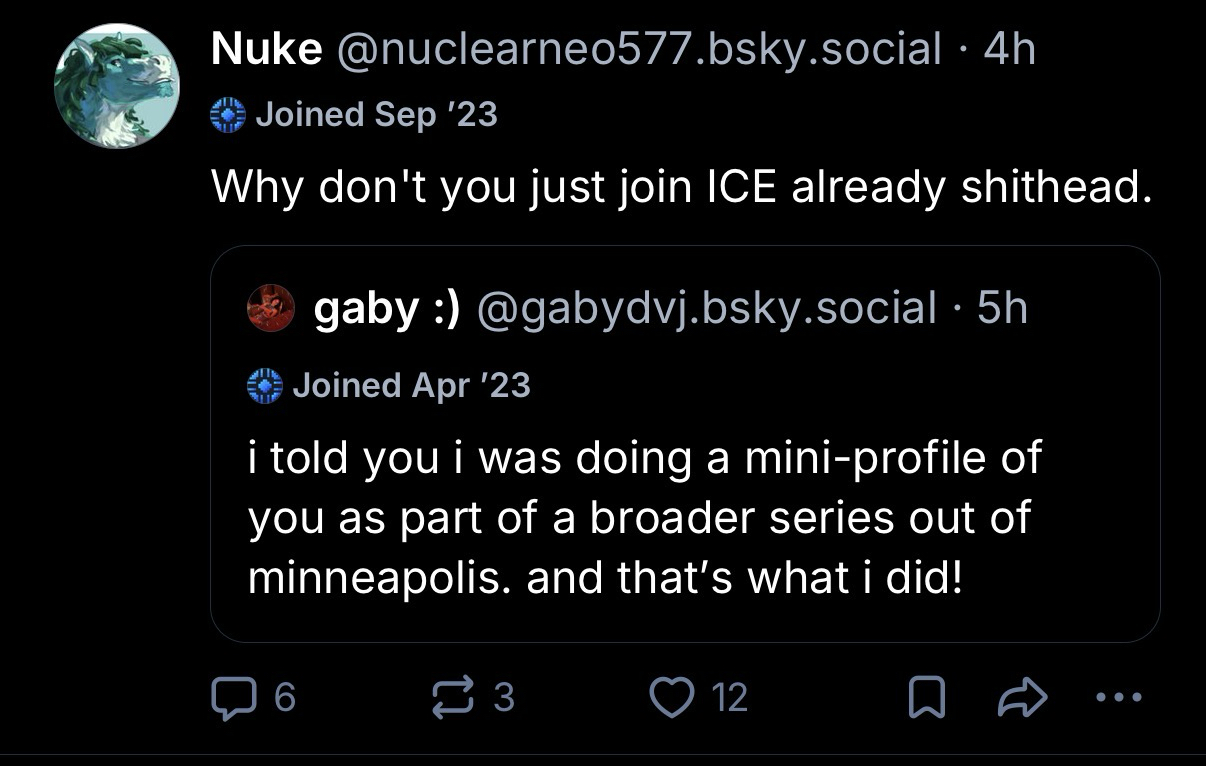Open the gaby :) display name
Viewport: 1206px width, 766px height.
387,309
